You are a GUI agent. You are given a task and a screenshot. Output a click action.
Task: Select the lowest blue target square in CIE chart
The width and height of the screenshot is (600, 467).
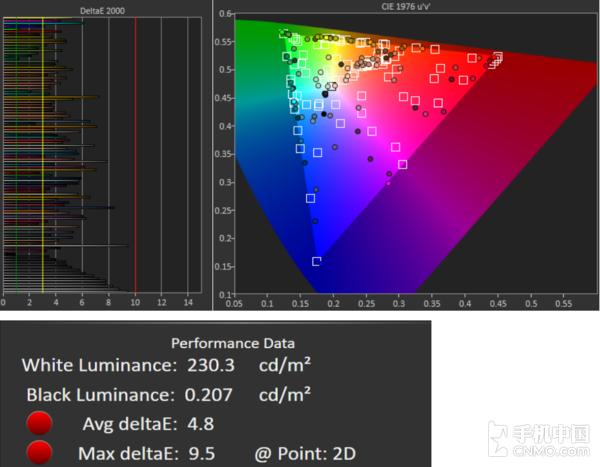[x=317, y=261]
